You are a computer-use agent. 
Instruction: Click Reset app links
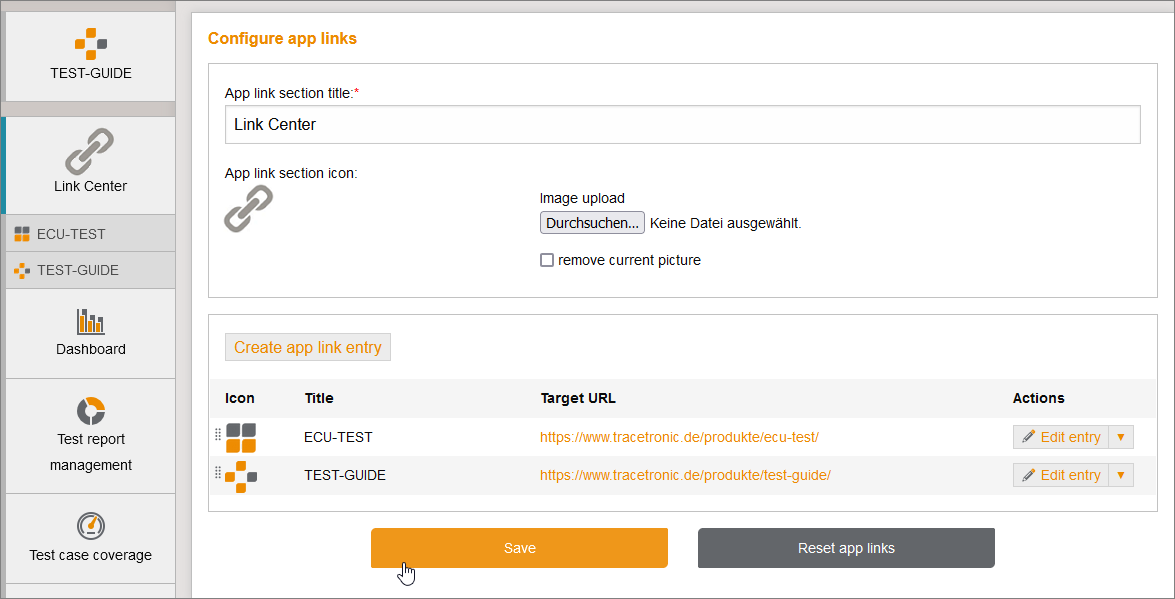point(846,548)
